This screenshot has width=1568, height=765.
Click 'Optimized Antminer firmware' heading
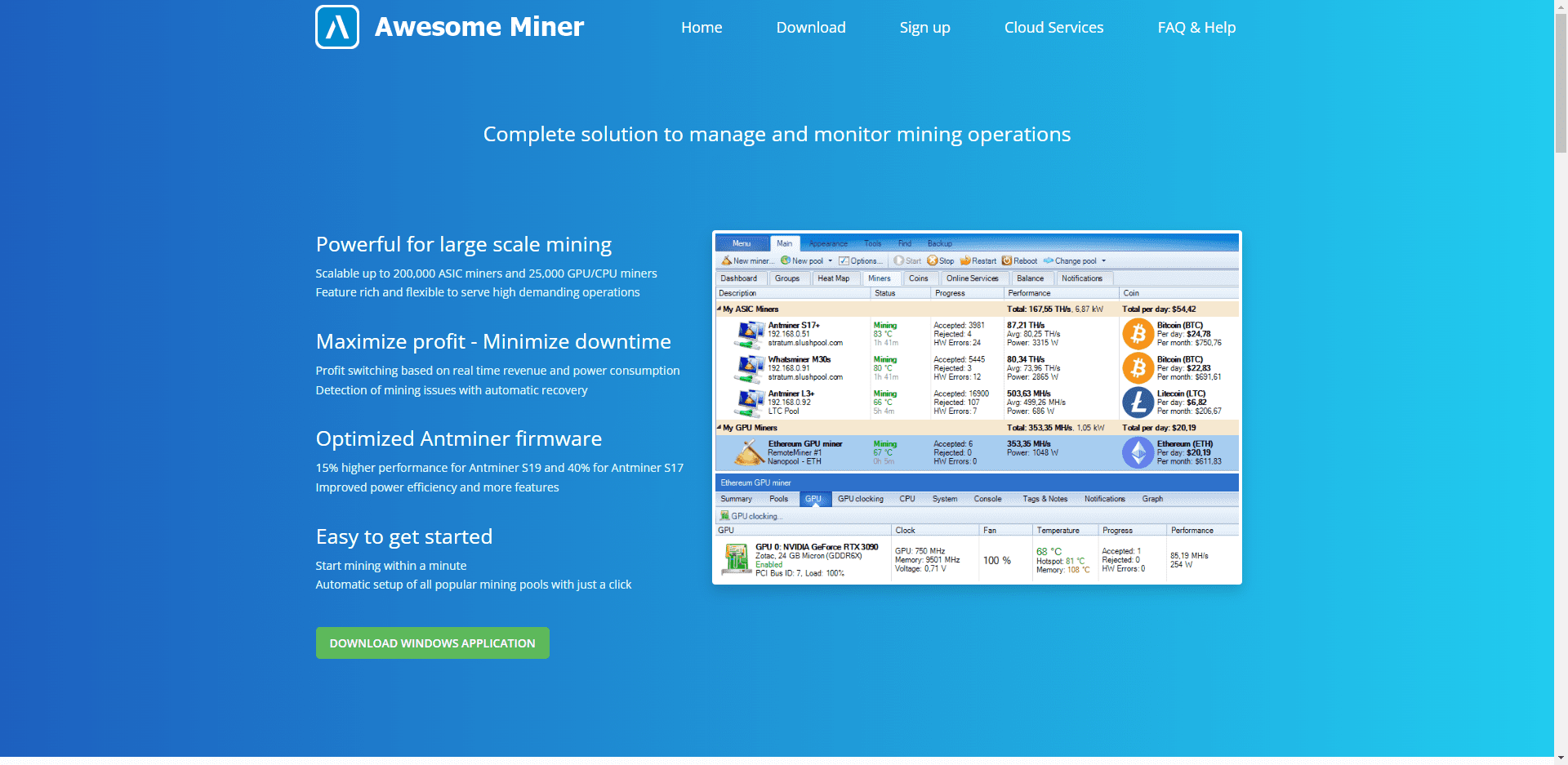pyautogui.click(x=459, y=438)
